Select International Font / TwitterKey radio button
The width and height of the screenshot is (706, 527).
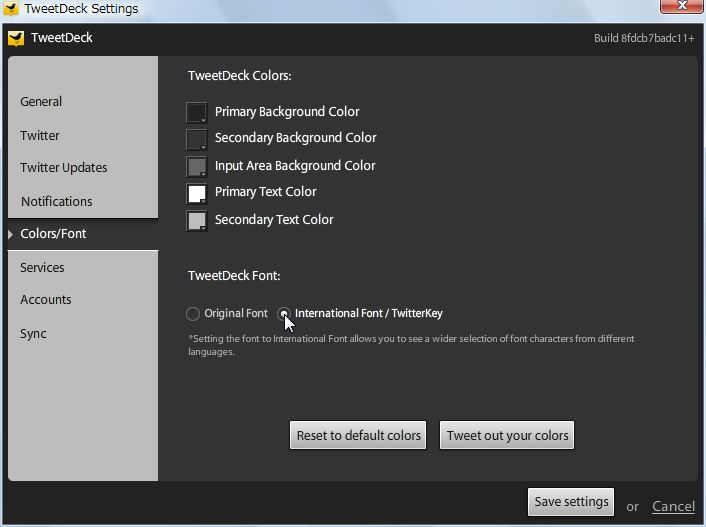[284, 313]
